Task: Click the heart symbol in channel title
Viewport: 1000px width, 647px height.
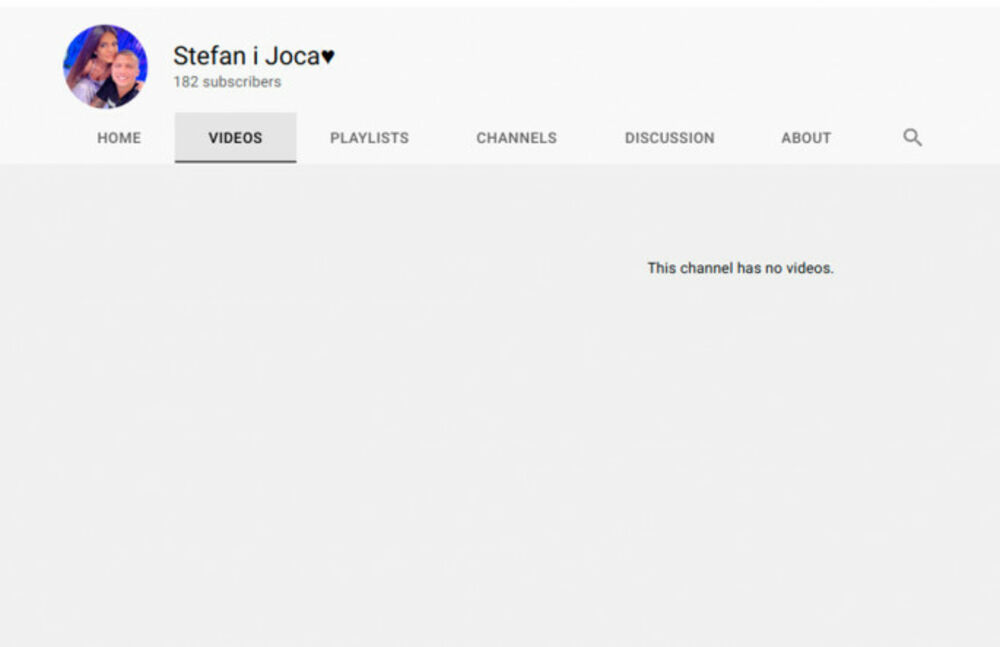Action: [x=328, y=57]
